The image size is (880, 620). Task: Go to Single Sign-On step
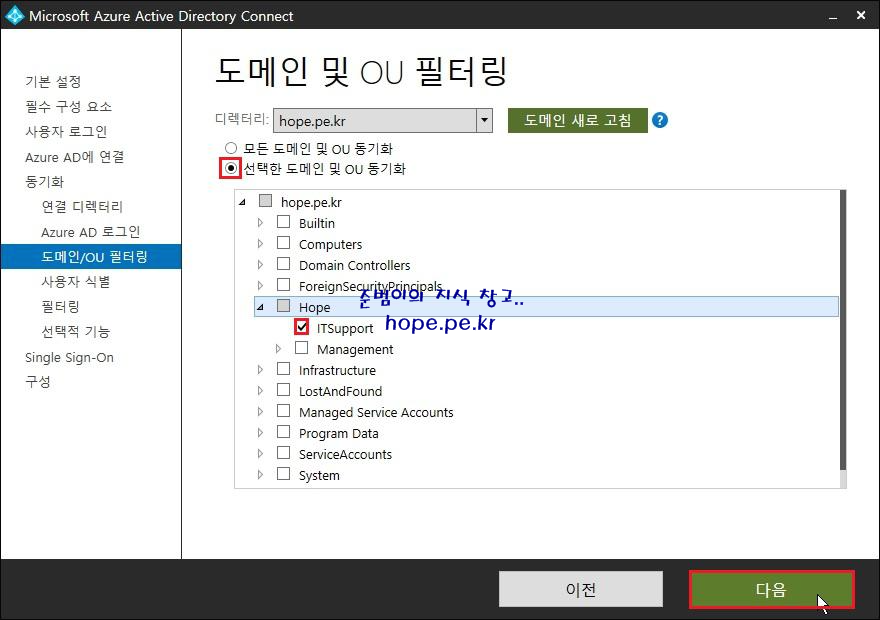tap(70, 357)
